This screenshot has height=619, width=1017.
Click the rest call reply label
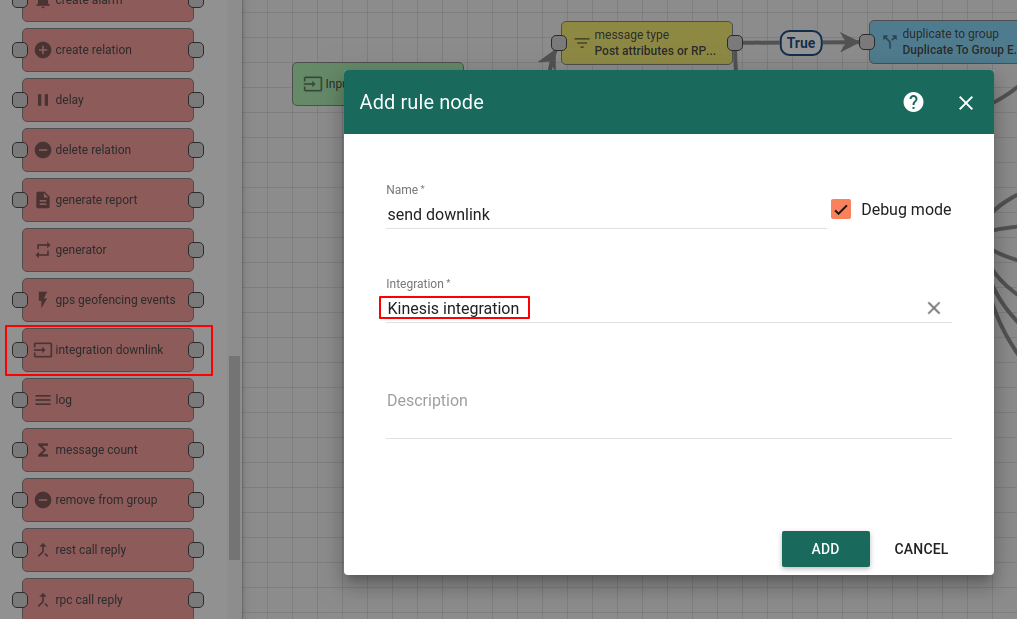[91, 550]
